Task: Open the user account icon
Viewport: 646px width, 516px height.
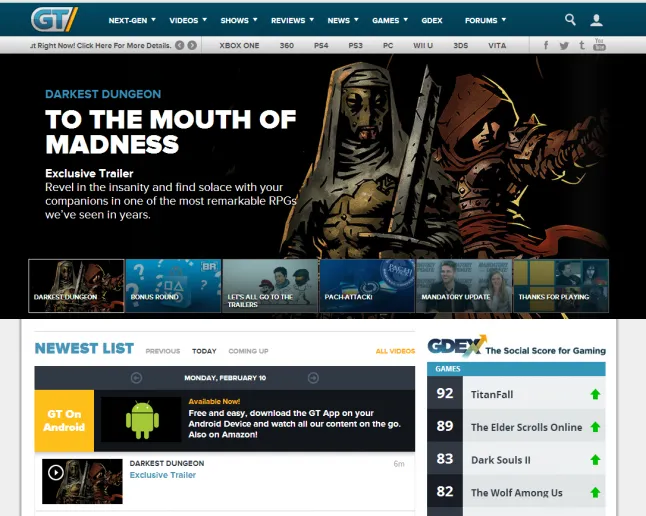Action: click(x=596, y=20)
